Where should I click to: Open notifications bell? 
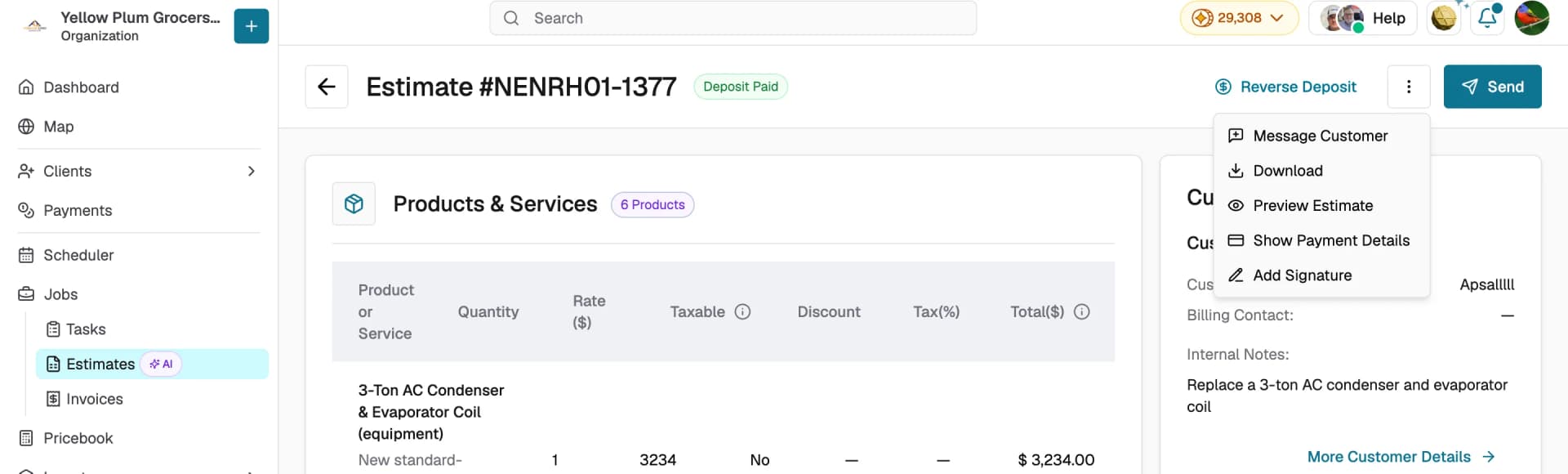(x=1487, y=18)
